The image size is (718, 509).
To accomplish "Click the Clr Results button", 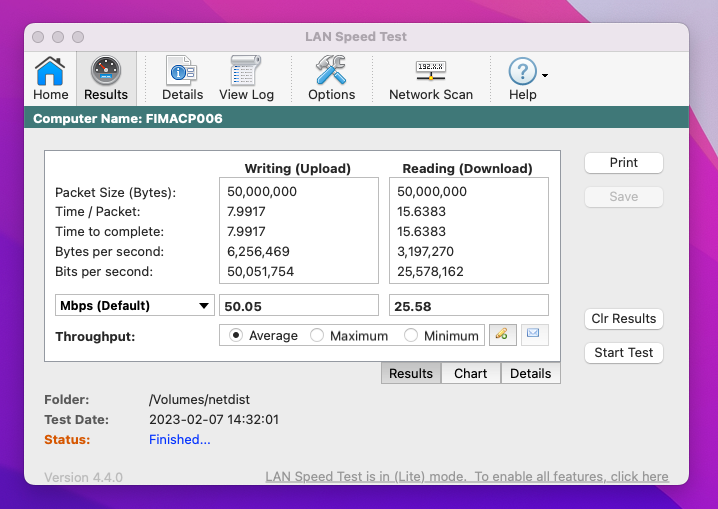I will point(624,319).
